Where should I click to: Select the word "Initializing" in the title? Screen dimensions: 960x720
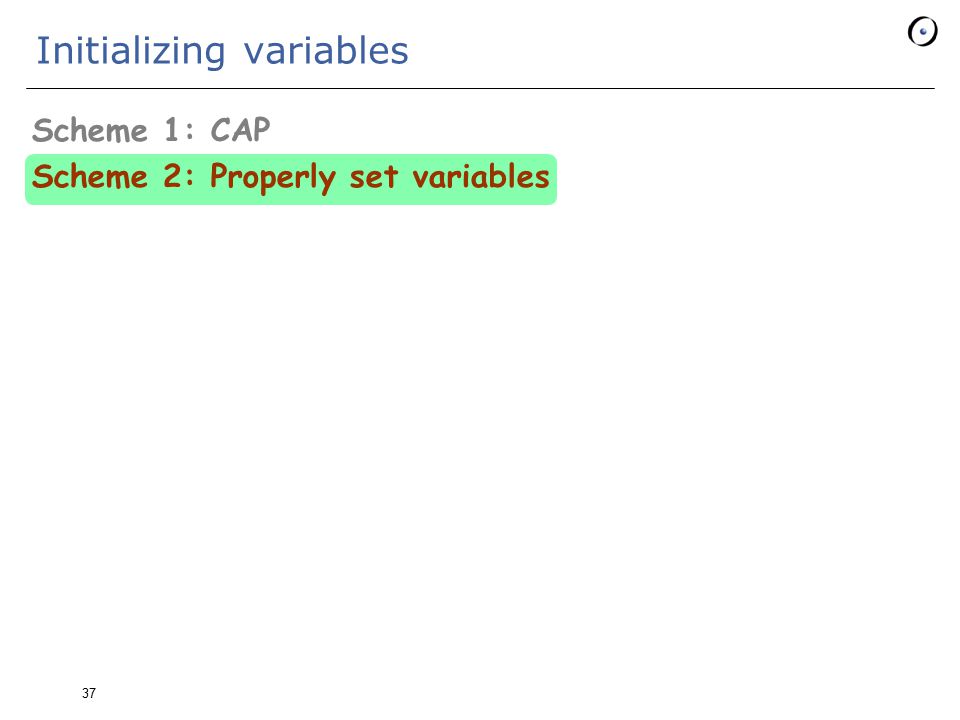click(131, 50)
